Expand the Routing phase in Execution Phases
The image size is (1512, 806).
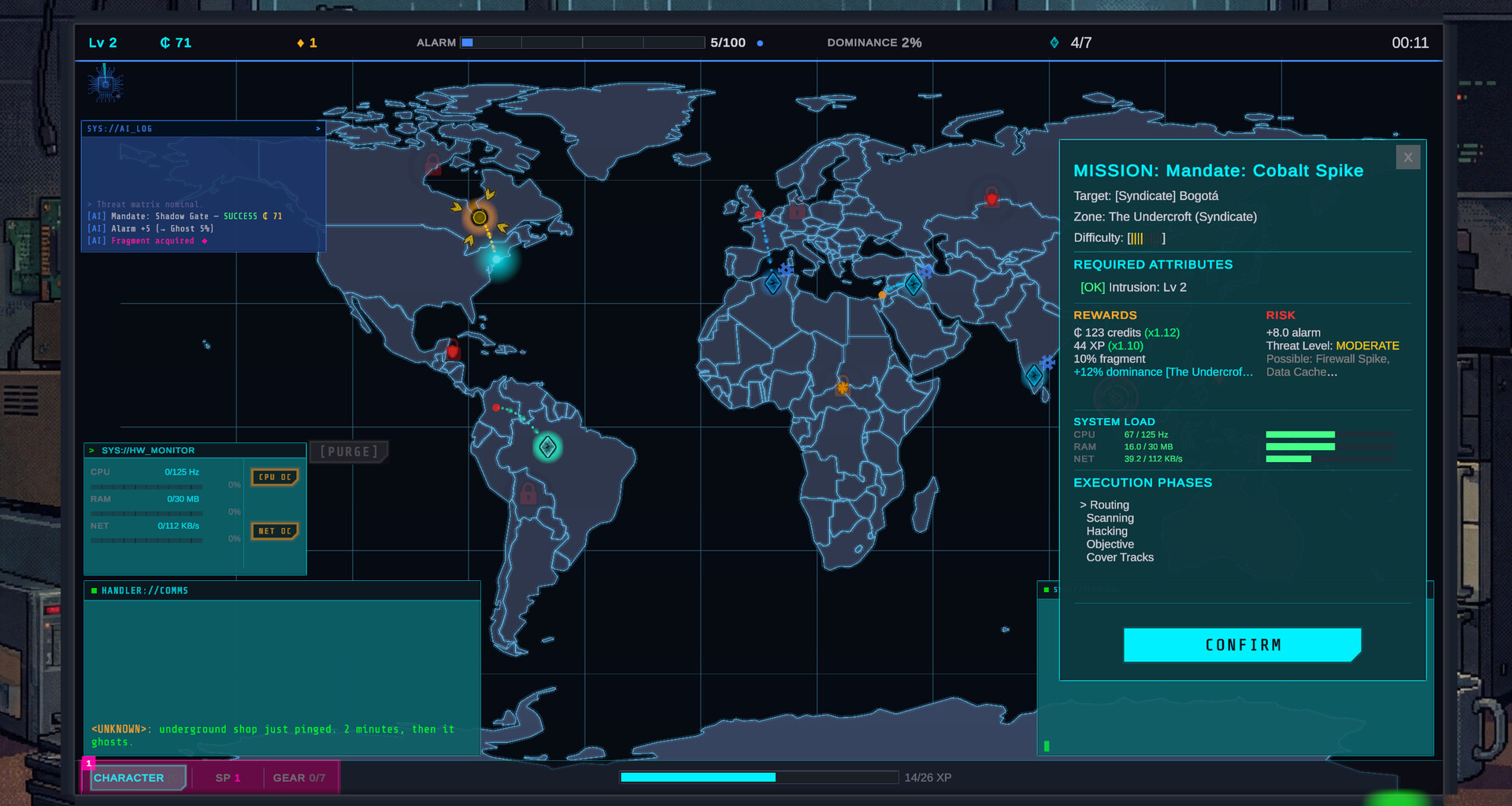tap(1106, 505)
